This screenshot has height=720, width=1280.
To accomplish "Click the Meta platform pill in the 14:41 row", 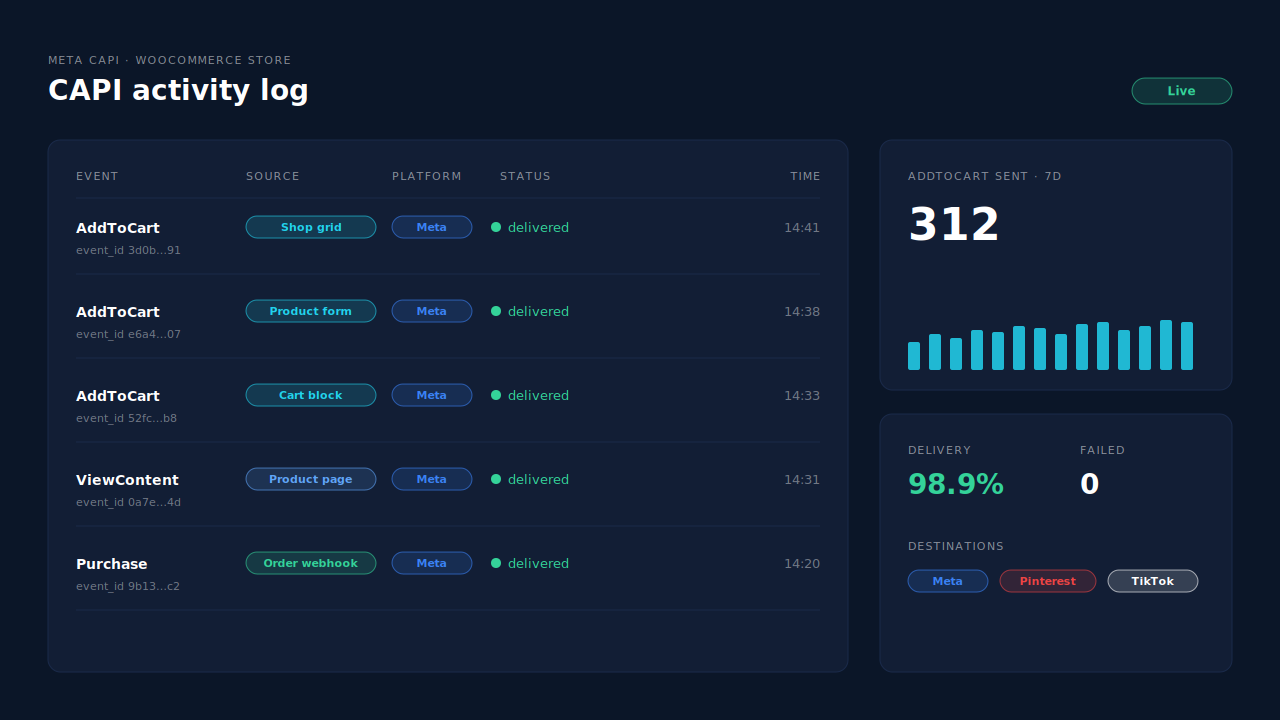I will coord(432,227).
